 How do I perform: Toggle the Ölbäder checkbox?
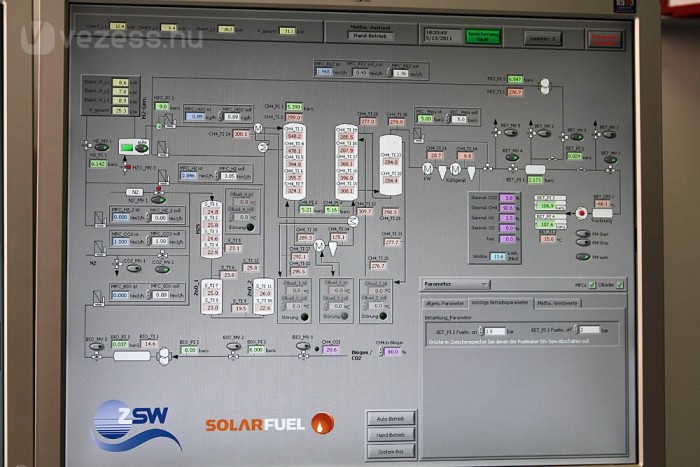[x=620, y=285]
